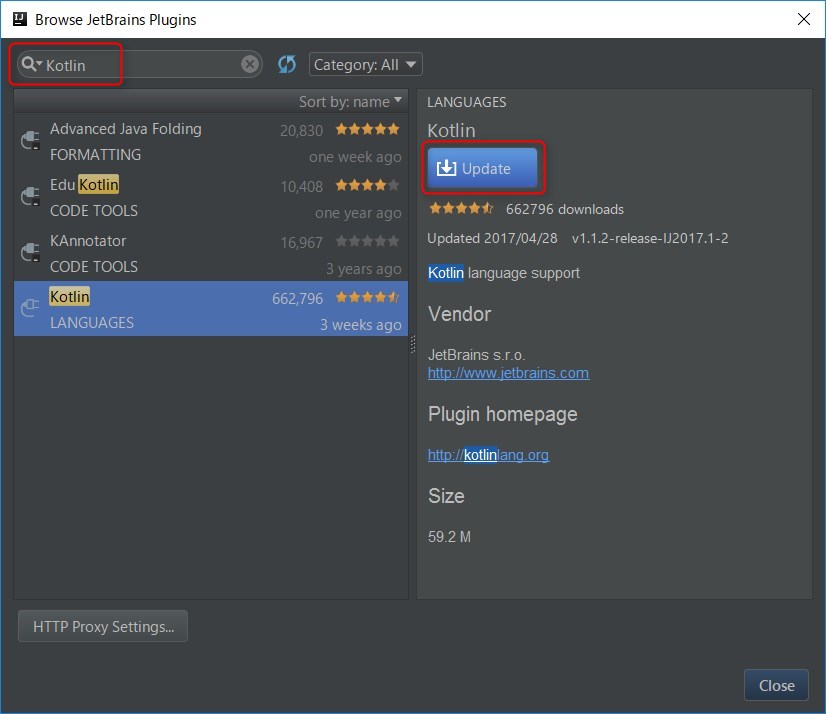
Task: Select Advanced Java Folding plugin row
Action: coord(211,142)
